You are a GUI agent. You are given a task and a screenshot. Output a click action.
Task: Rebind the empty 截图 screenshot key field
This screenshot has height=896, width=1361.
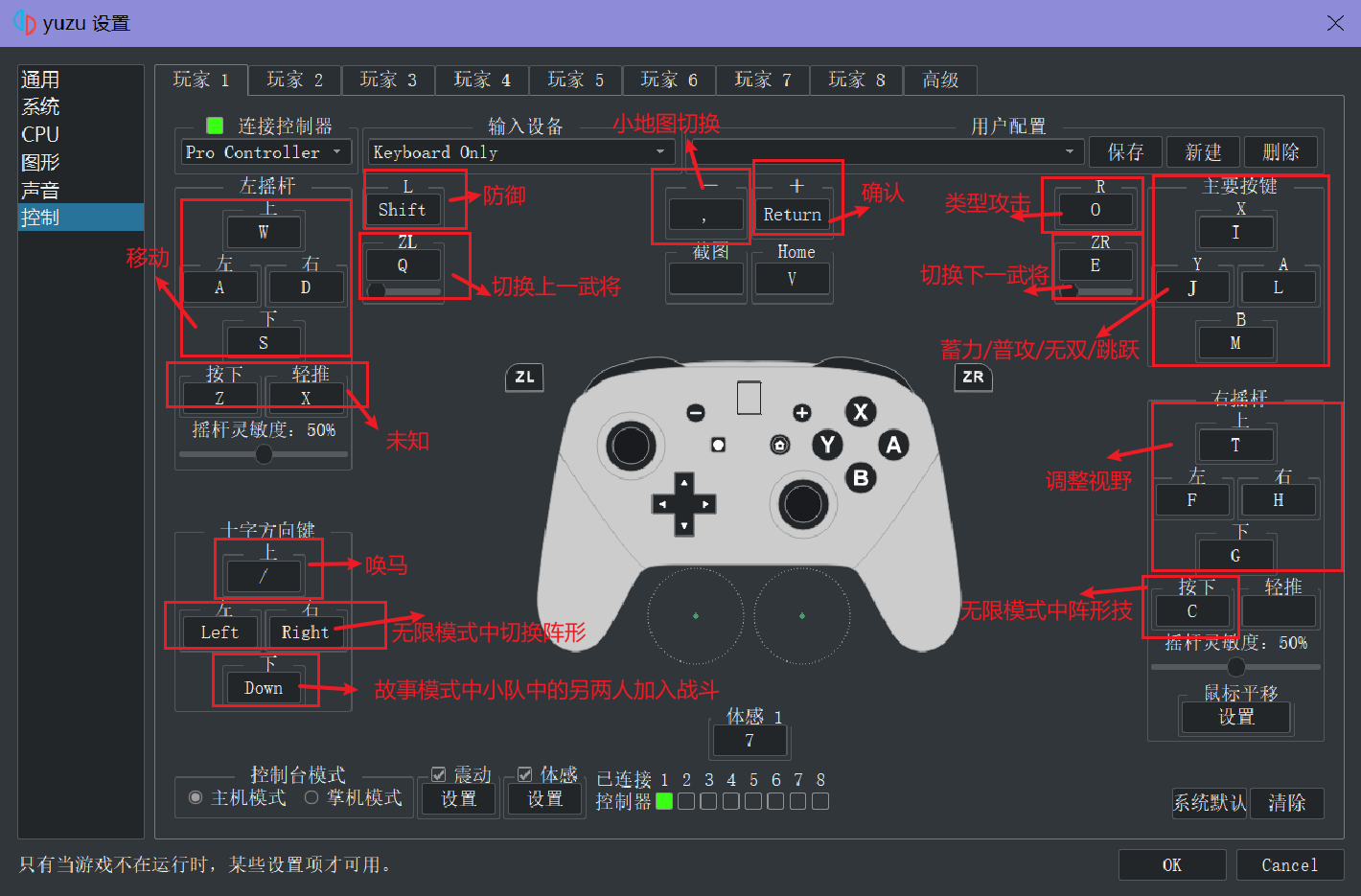point(706,279)
